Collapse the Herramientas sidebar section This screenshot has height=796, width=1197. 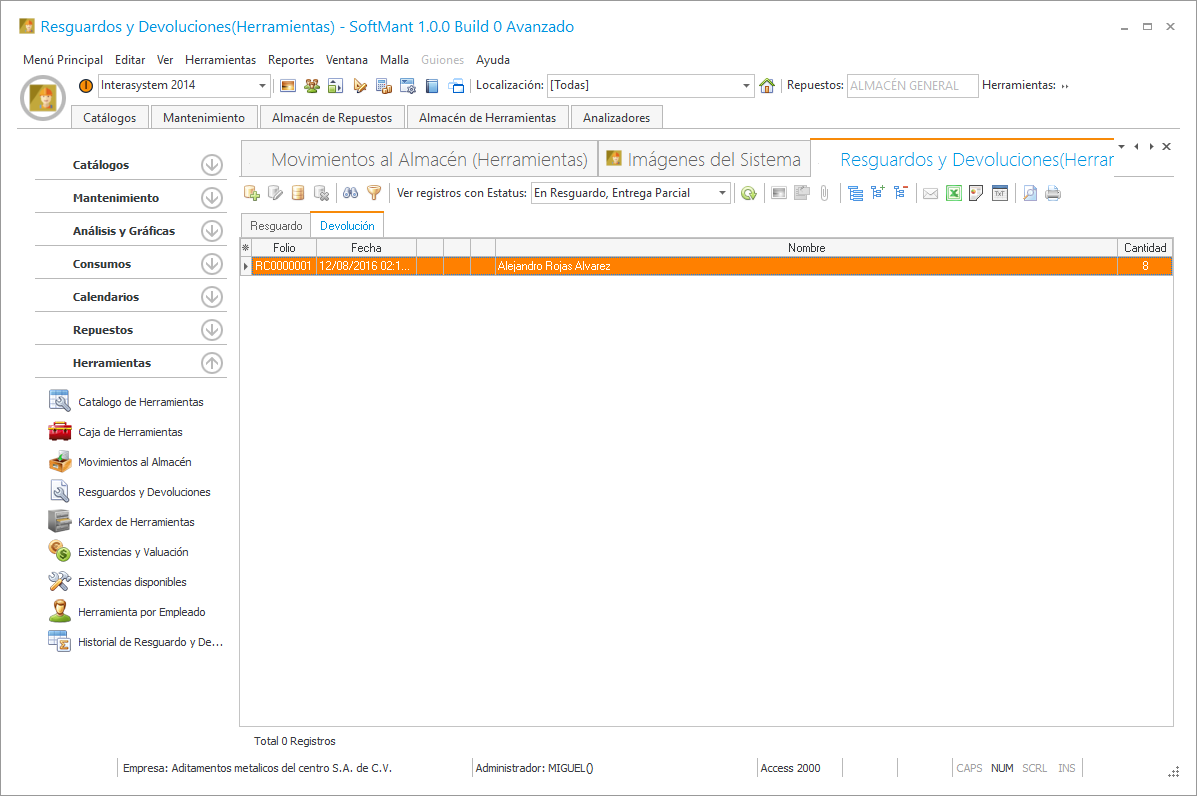click(211, 363)
